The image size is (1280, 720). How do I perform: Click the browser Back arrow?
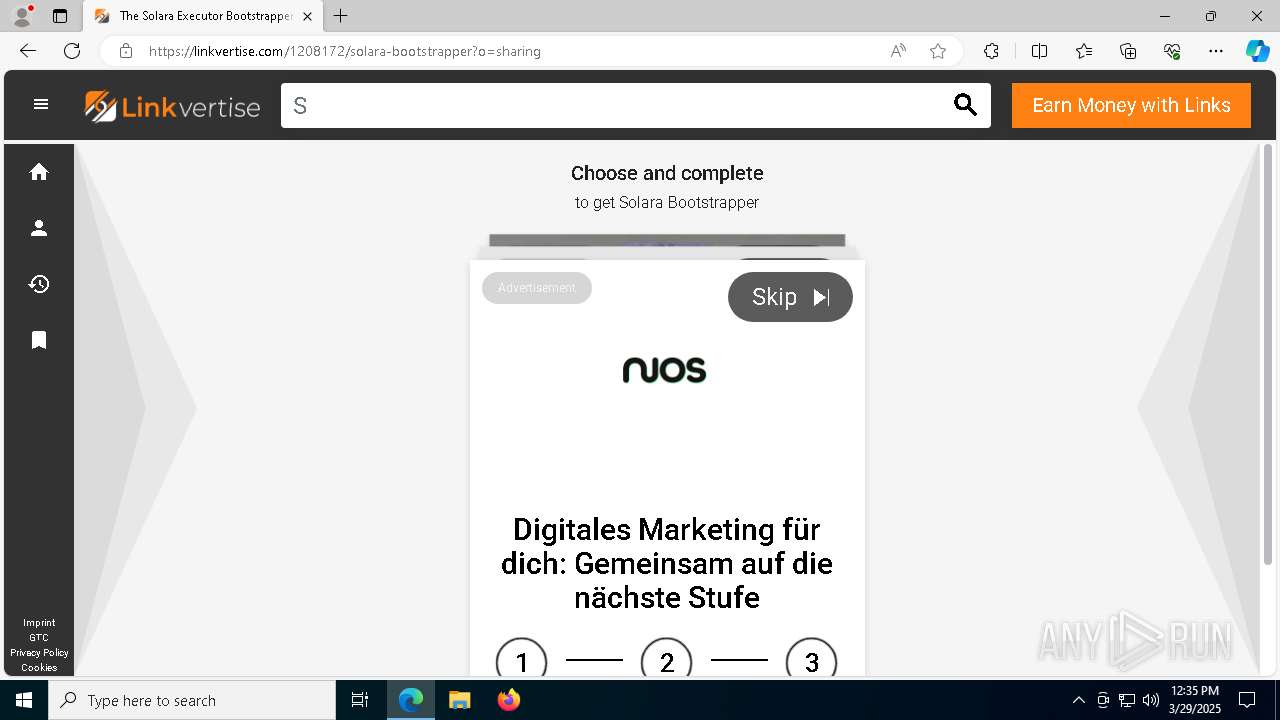pyautogui.click(x=28, y=51)
